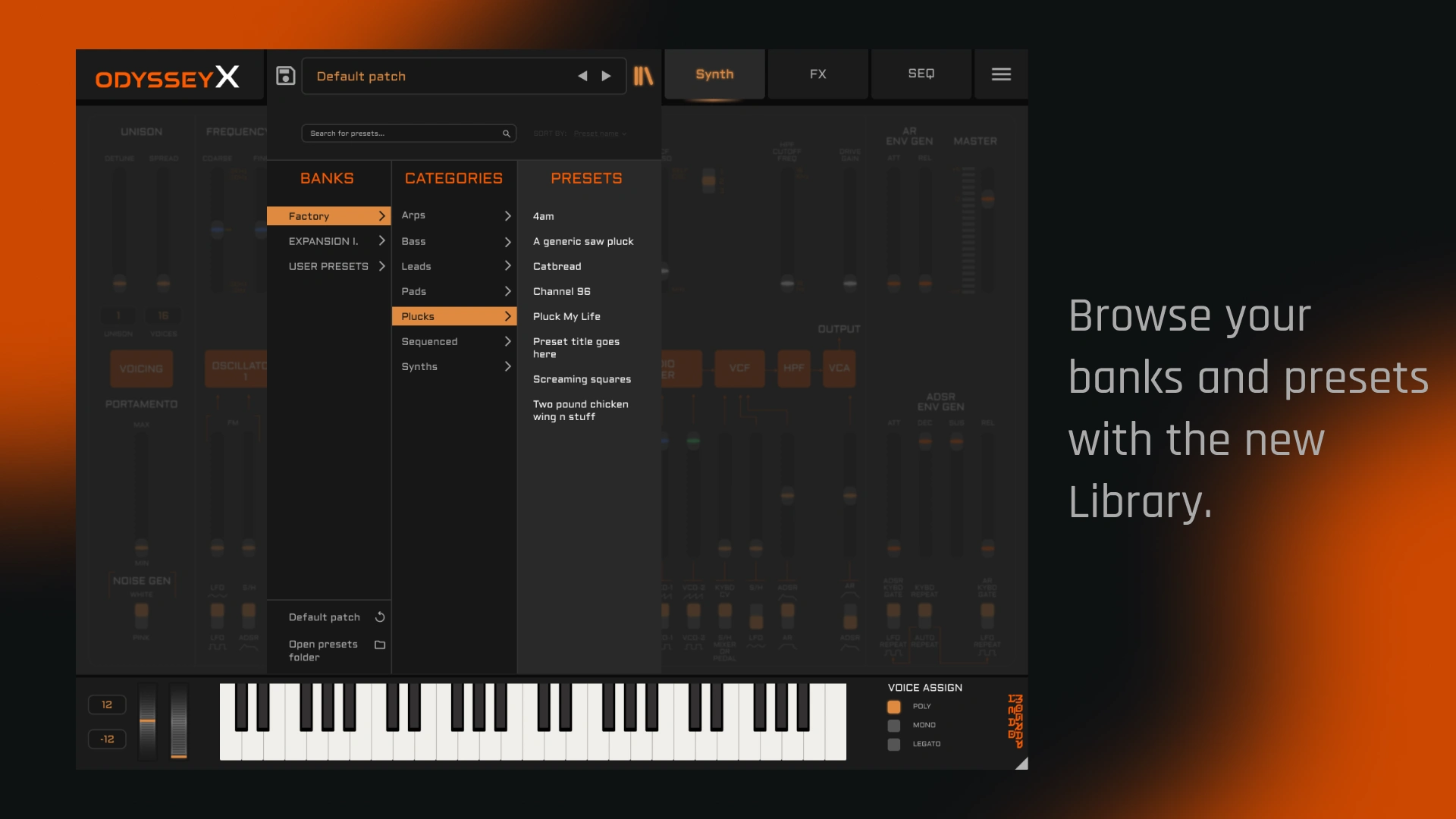
Task: Click the vertical brand logo near Voice Assign
Action: 1015,721
